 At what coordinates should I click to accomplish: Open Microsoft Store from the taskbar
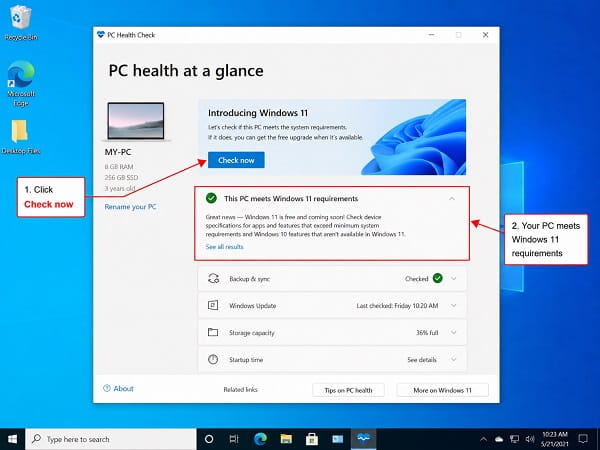point(312,439)
